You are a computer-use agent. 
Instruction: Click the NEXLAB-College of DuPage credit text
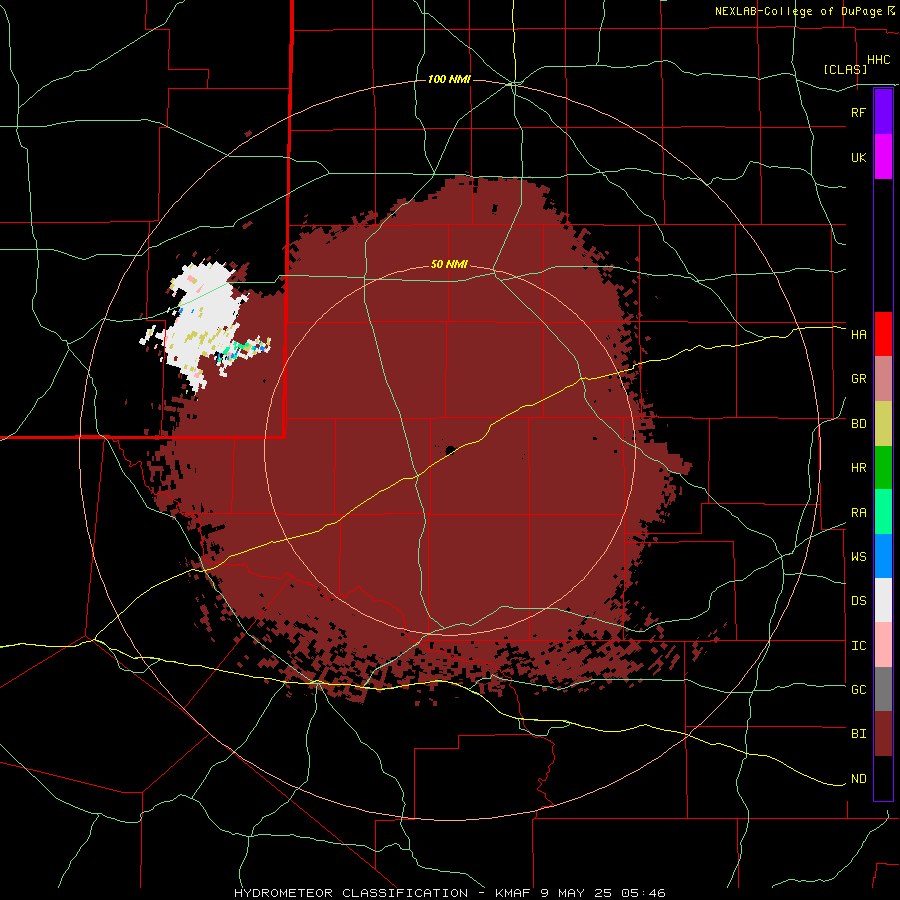pos(798,11)
